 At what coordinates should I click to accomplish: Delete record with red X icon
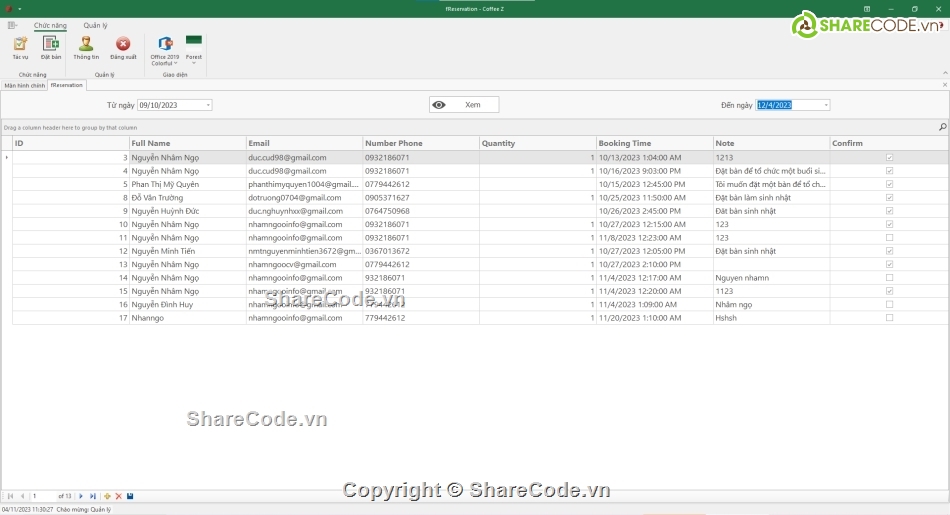pyautogui.click(x=118, y=496)
